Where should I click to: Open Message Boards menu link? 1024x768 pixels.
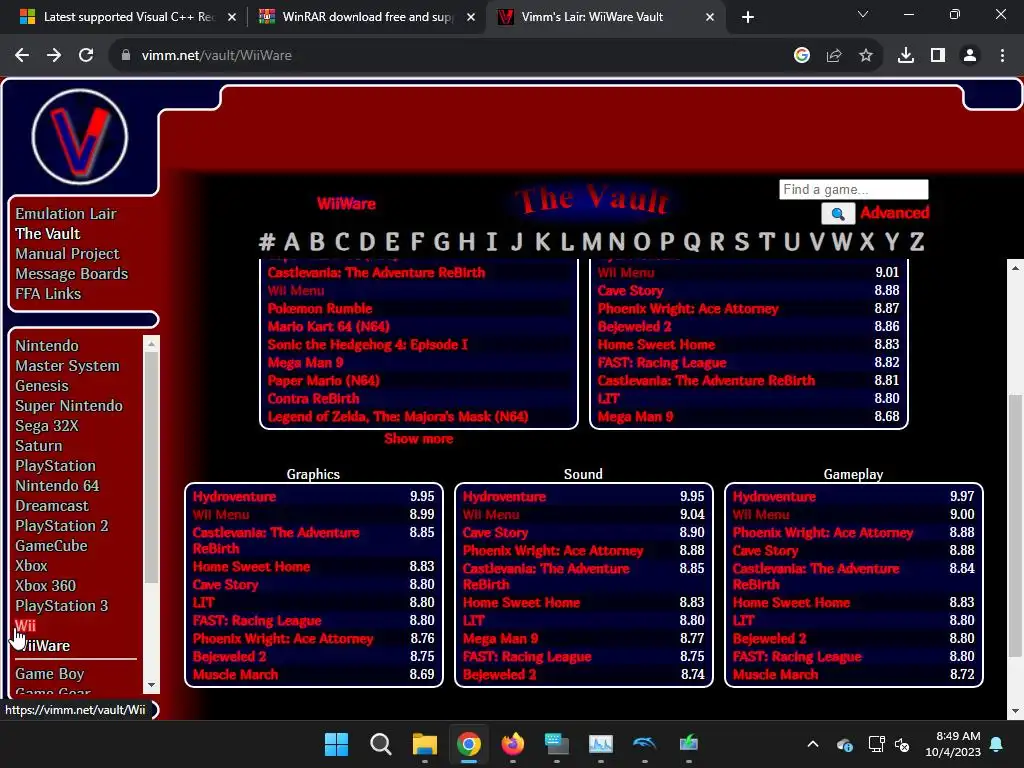(72, 274)
